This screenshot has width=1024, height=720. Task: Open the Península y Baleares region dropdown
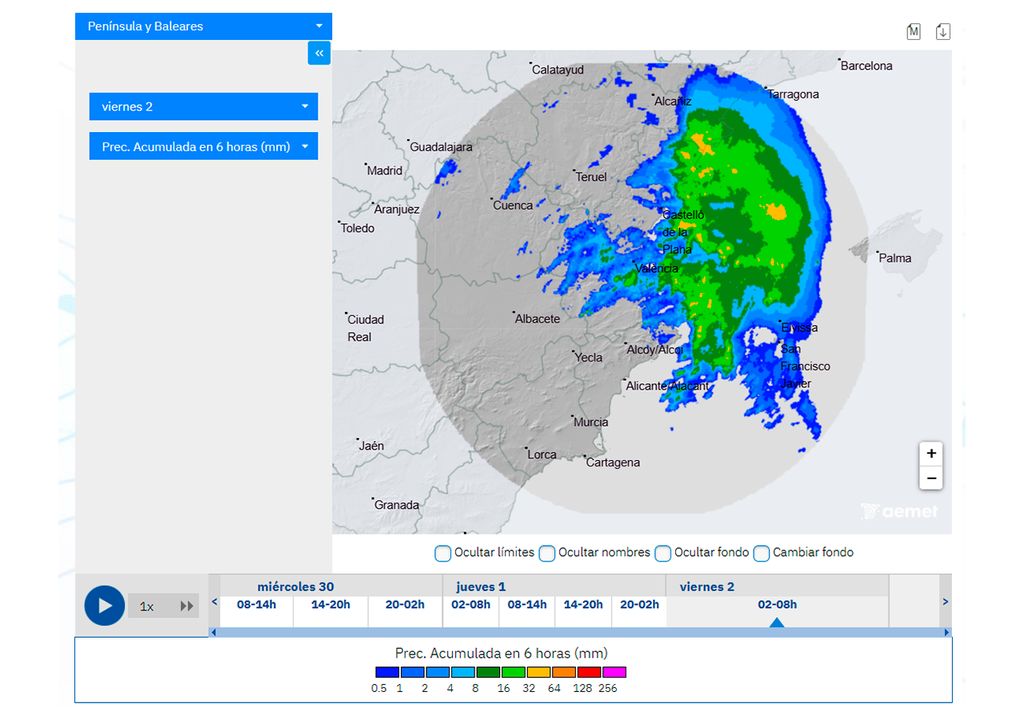pyautogui.click(x=203, y=26)
